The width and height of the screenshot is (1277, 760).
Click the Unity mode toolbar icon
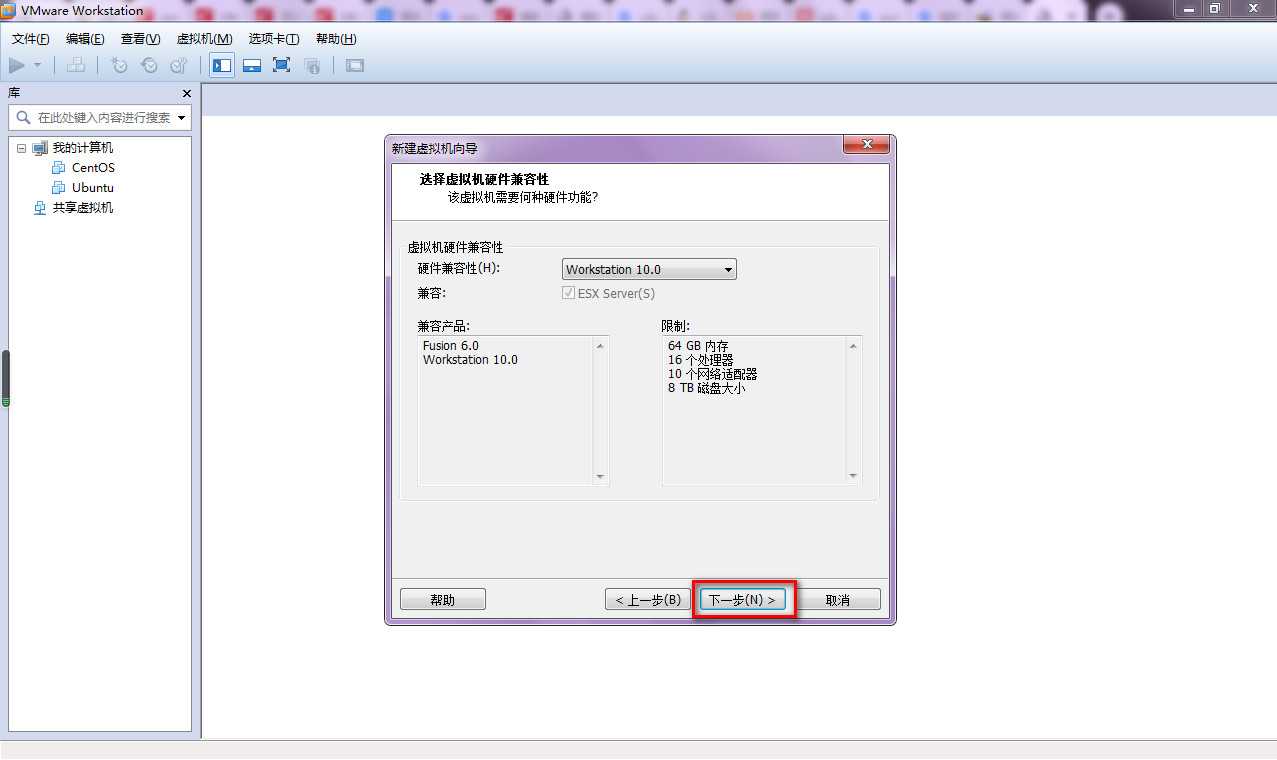(x=312, y=65)
